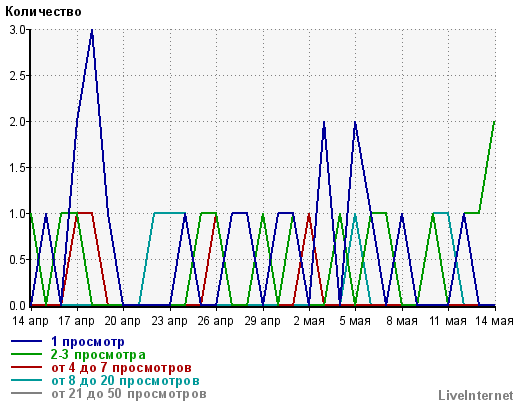Select 'от 21 до 50 просмотров' legend entry
Image resolution: width=520 pixels, height=405 pixels.
129,394
